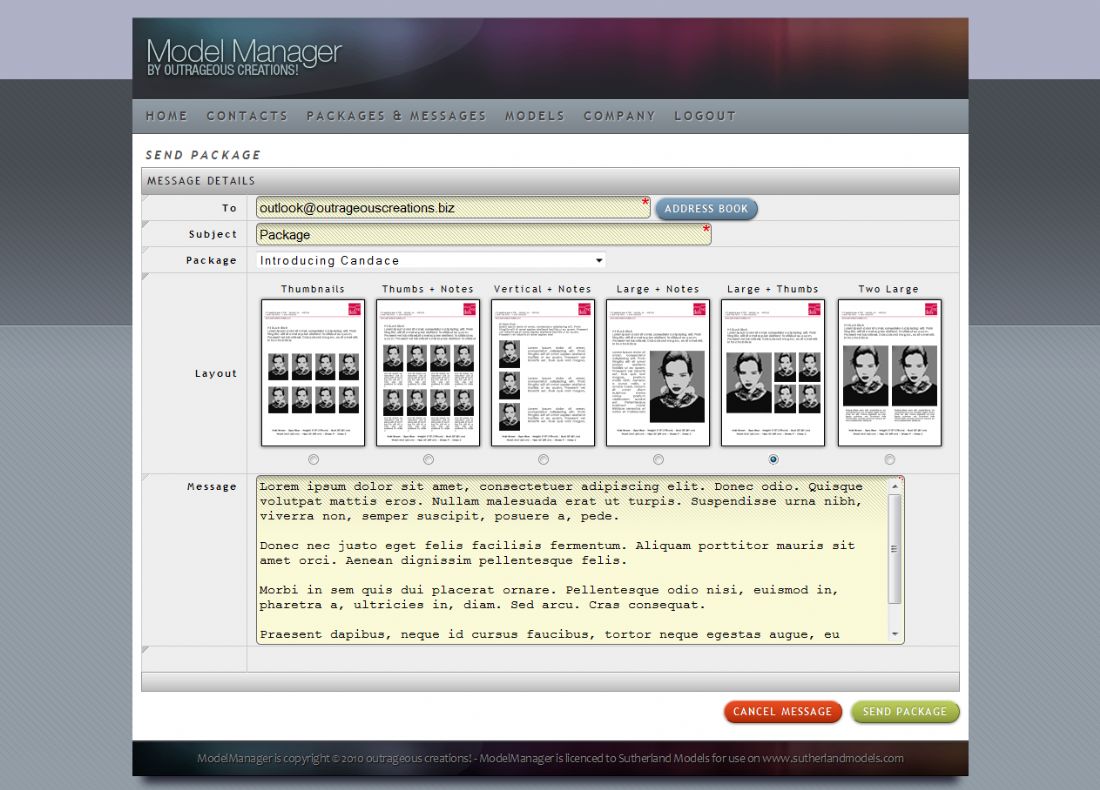Screen dimensions: 1100x790
Task: Select the Vertical + Notes radio button
Action: coord(543,460)
